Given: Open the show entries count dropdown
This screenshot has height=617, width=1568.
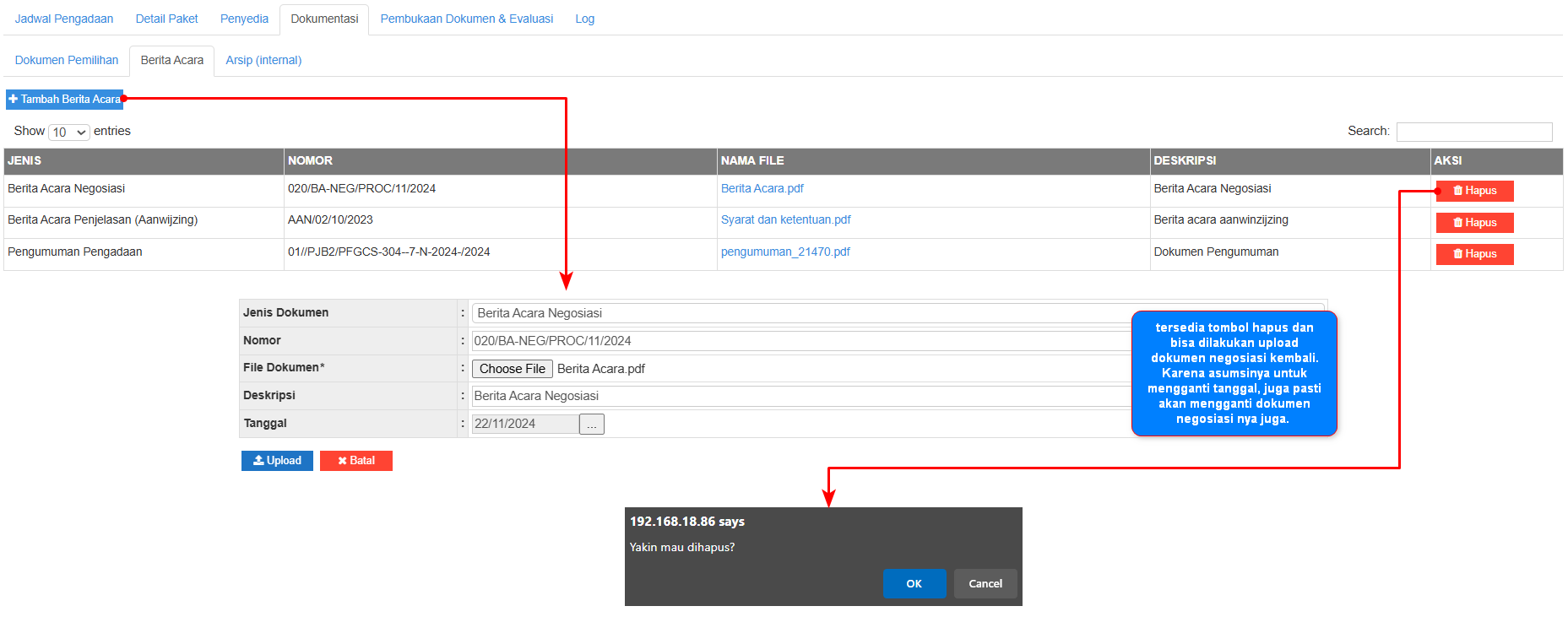Looking at the screenshot, I should [x=69, y=133].
